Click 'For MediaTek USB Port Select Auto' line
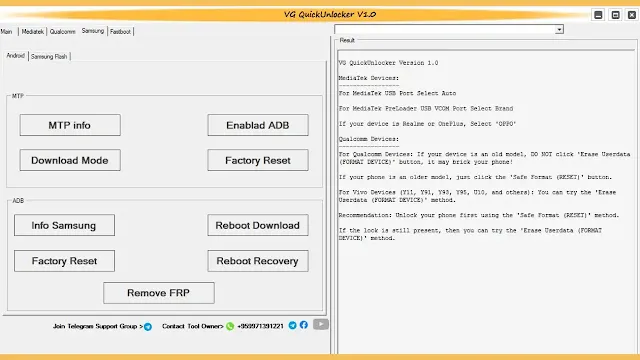 click(397, 93)
